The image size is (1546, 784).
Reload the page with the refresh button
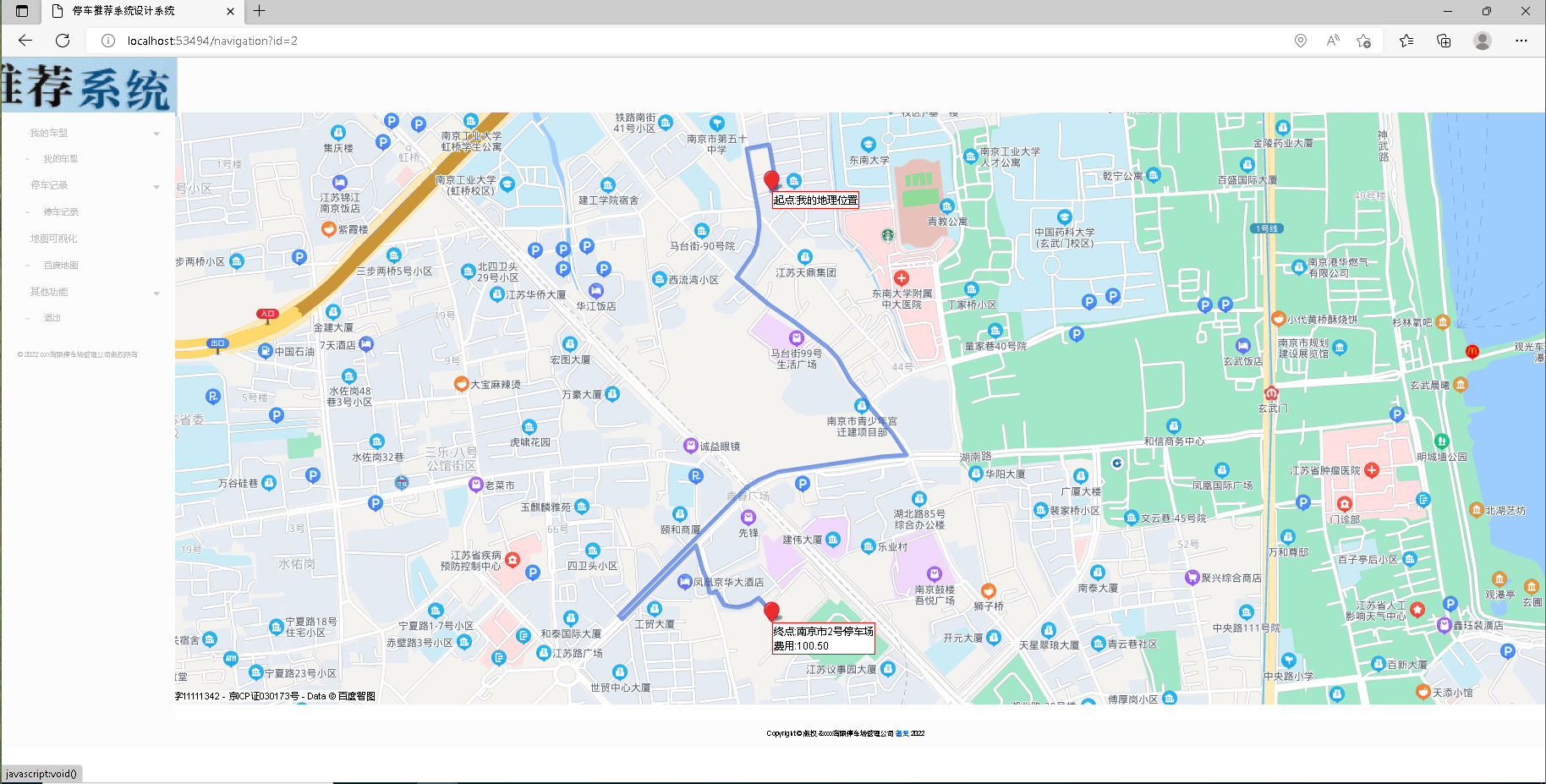(x=63, y=41)
